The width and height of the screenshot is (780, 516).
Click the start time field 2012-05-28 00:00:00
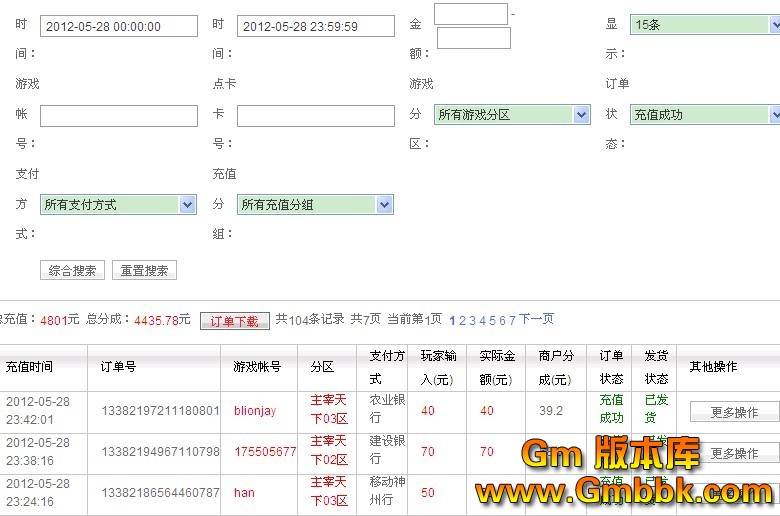[x=119, y=27]
